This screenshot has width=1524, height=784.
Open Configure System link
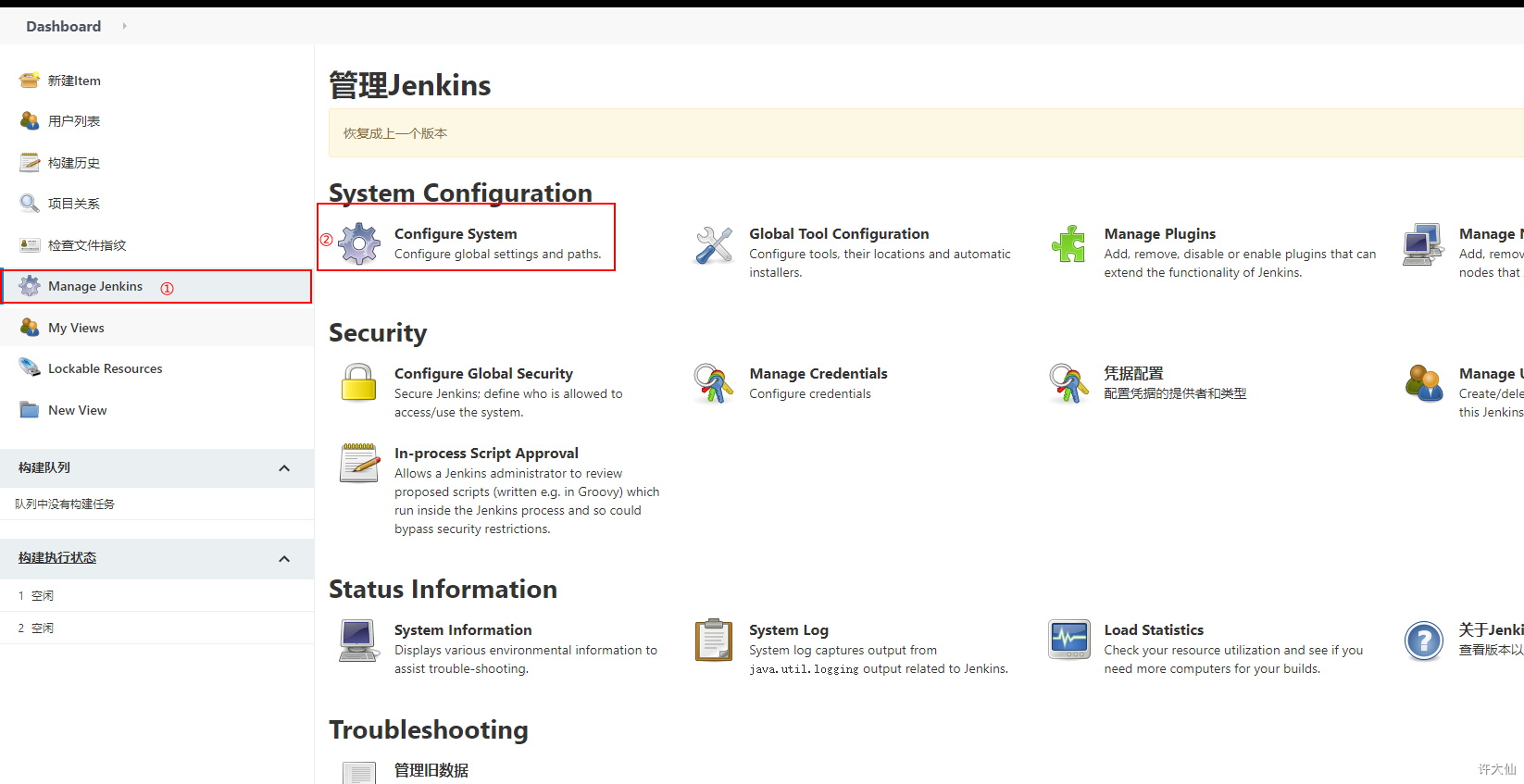click(x=456, y=234)
